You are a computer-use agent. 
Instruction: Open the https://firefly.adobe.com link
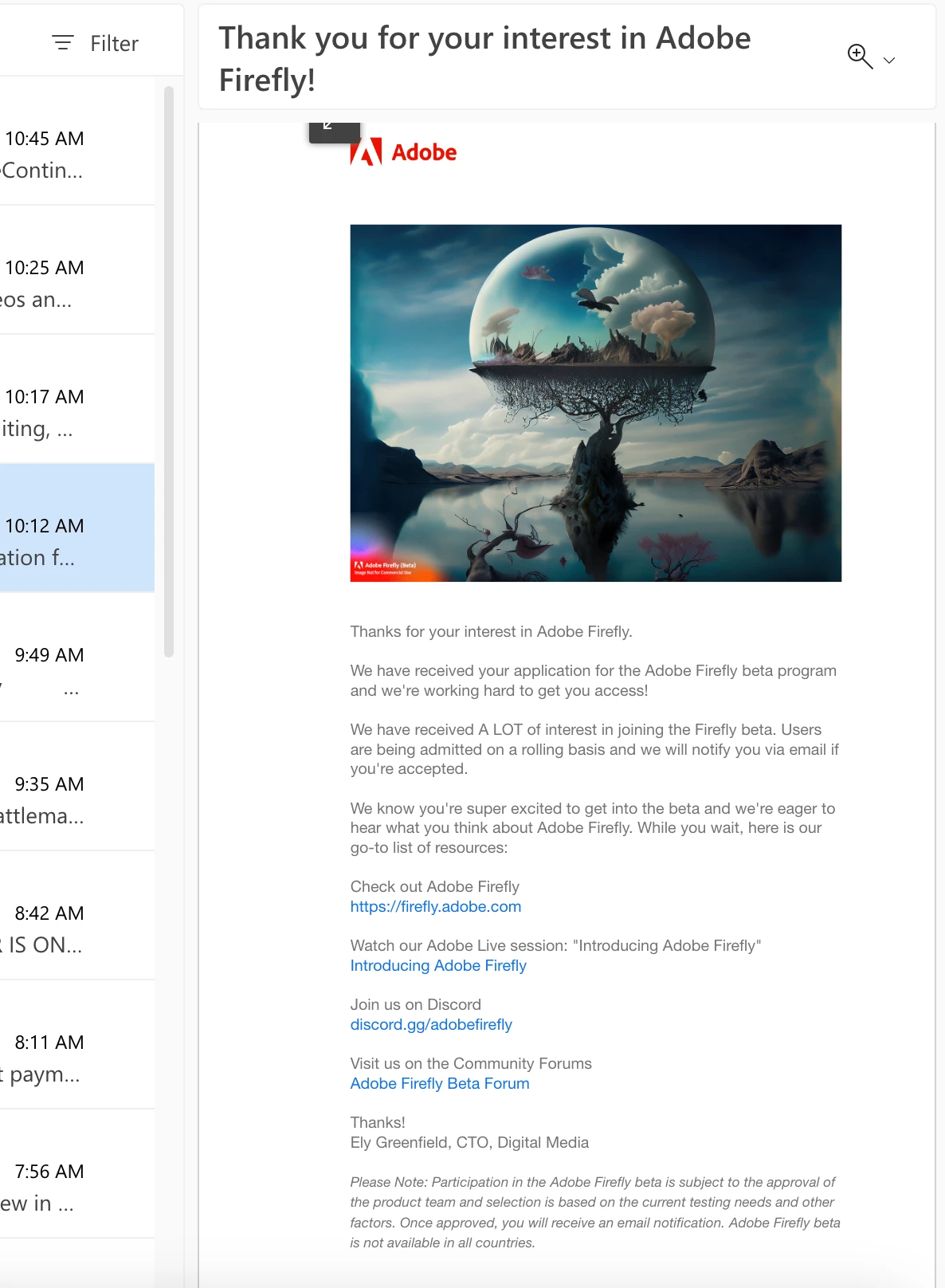point(436,906)
